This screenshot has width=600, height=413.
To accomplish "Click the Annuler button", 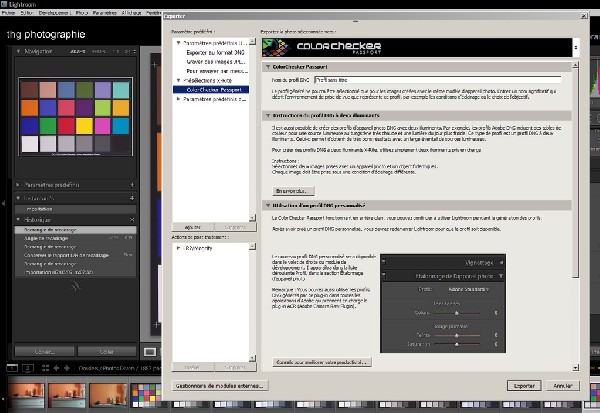I will click(562, 385).
